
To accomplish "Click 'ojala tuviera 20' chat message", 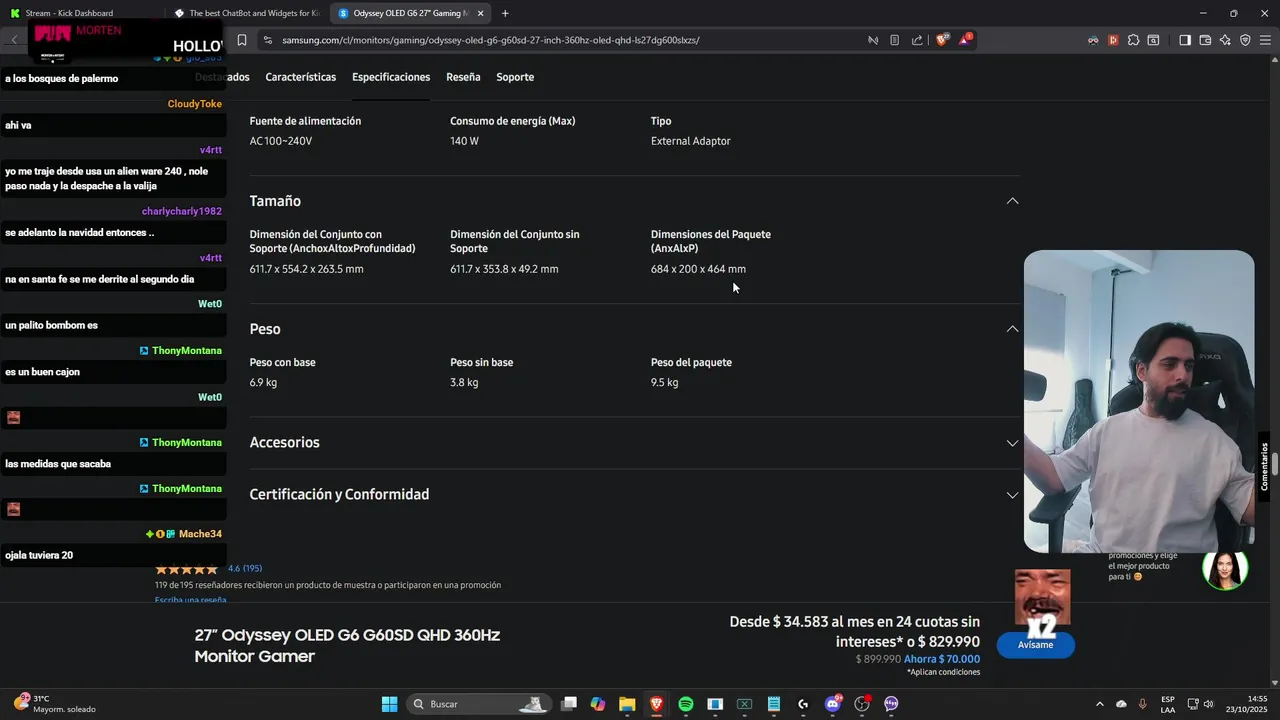I will tap(39, 555).
